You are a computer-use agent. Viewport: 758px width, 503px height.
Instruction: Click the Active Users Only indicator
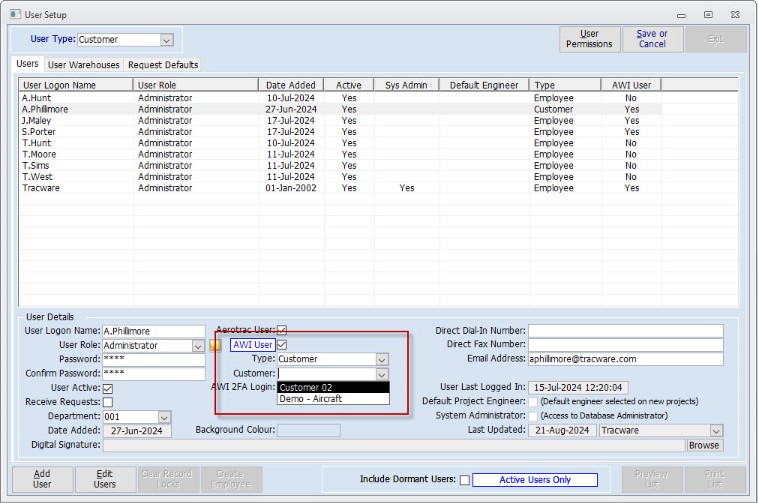point(535,480)
